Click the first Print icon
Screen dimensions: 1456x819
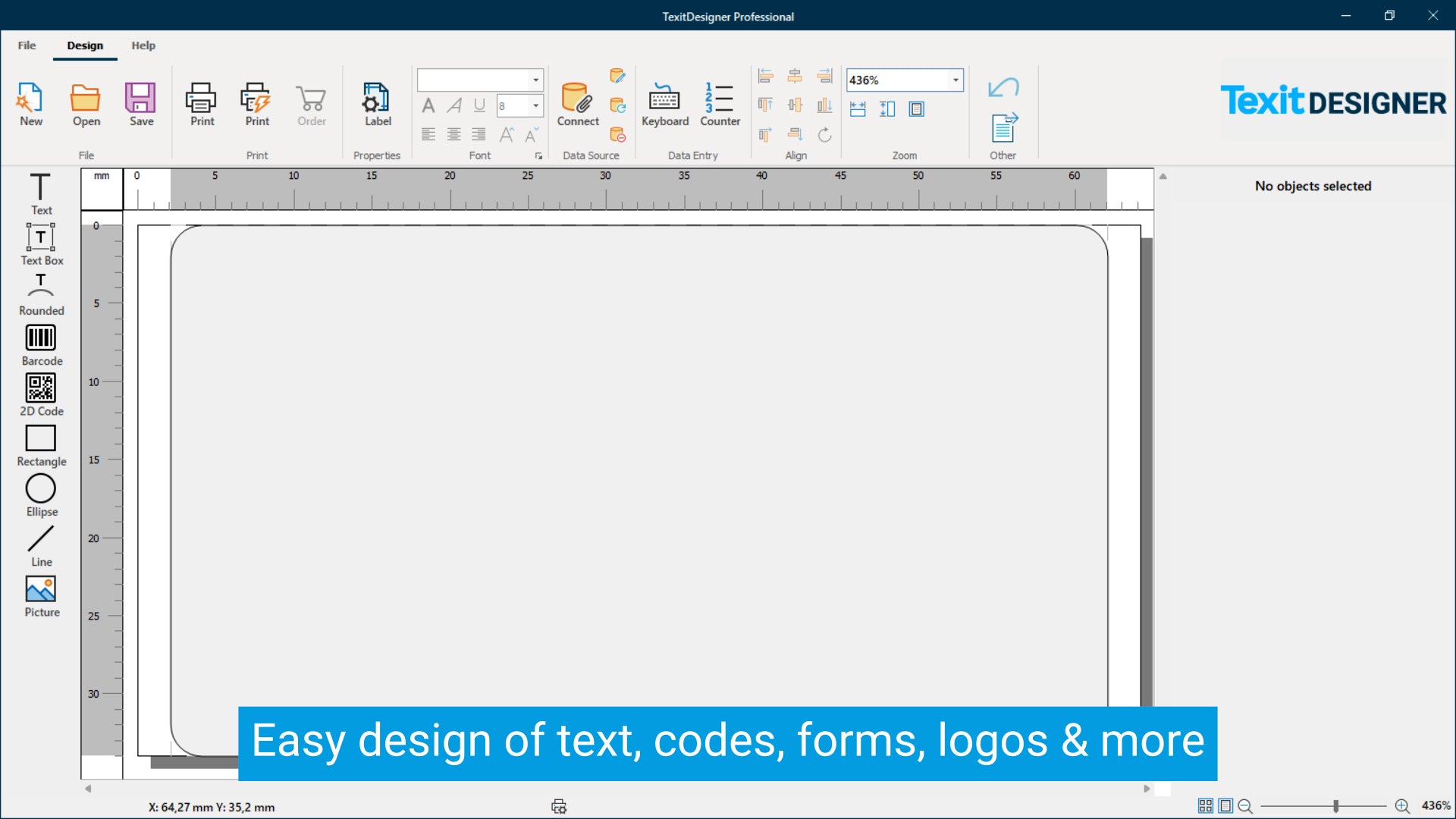[202, 104]
